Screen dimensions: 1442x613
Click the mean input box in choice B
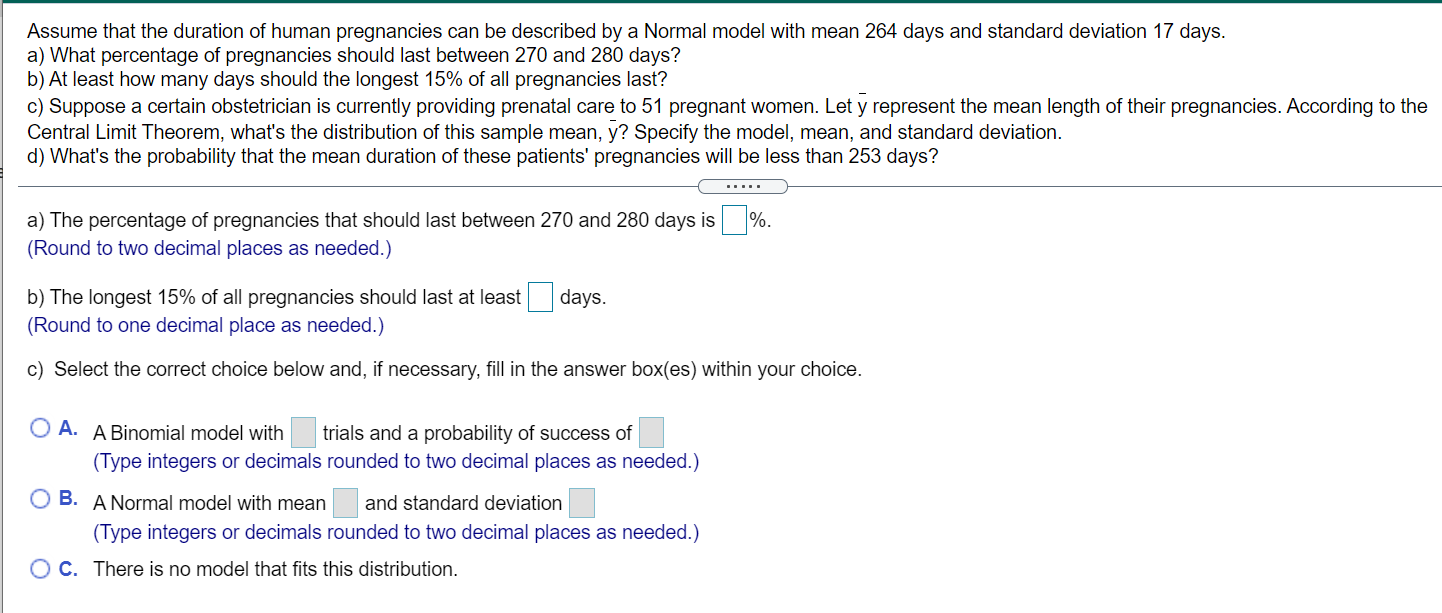(x=345, y=502)
